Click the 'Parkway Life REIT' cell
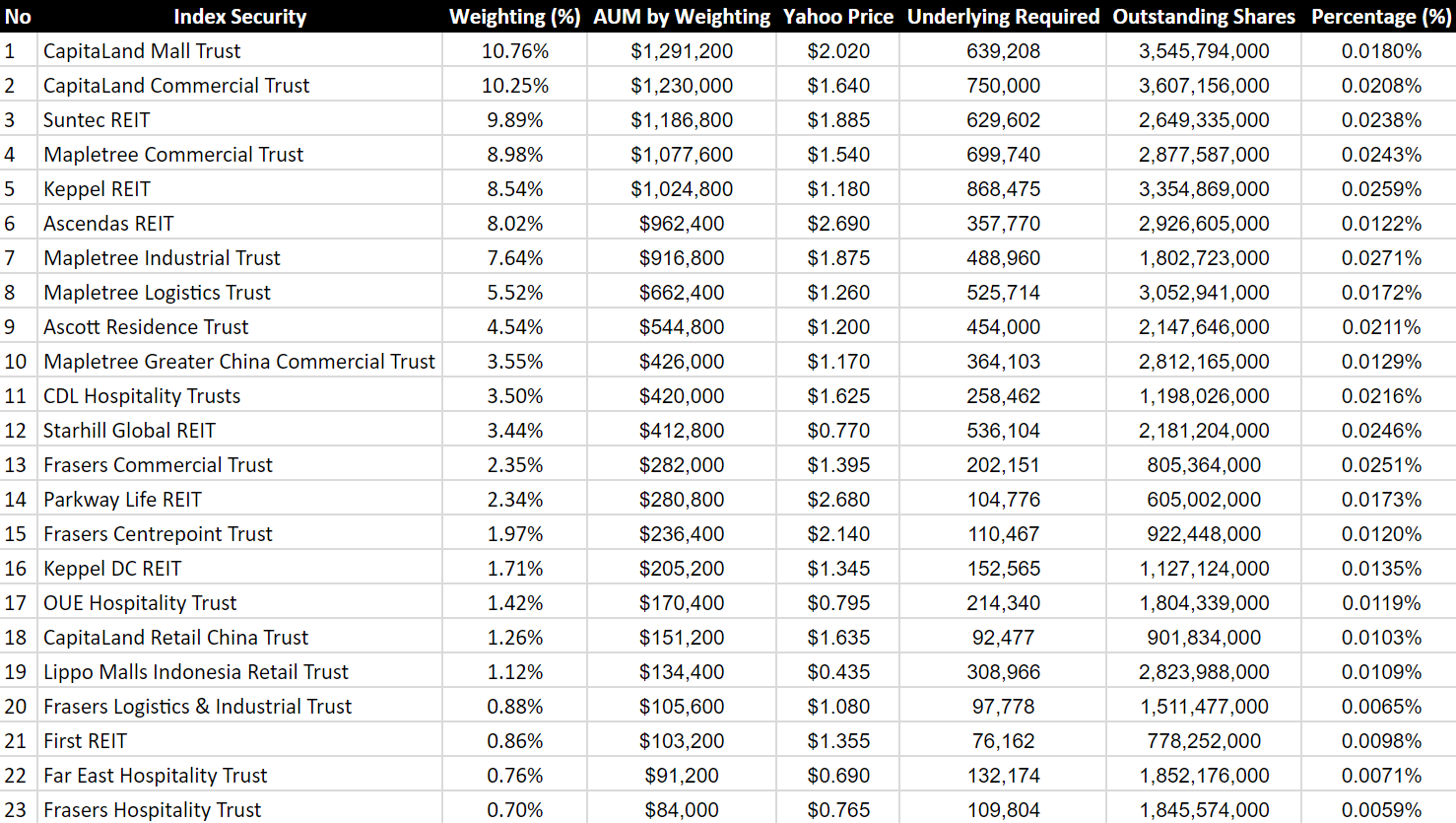1456x823 pixels. tap(239, 499)
